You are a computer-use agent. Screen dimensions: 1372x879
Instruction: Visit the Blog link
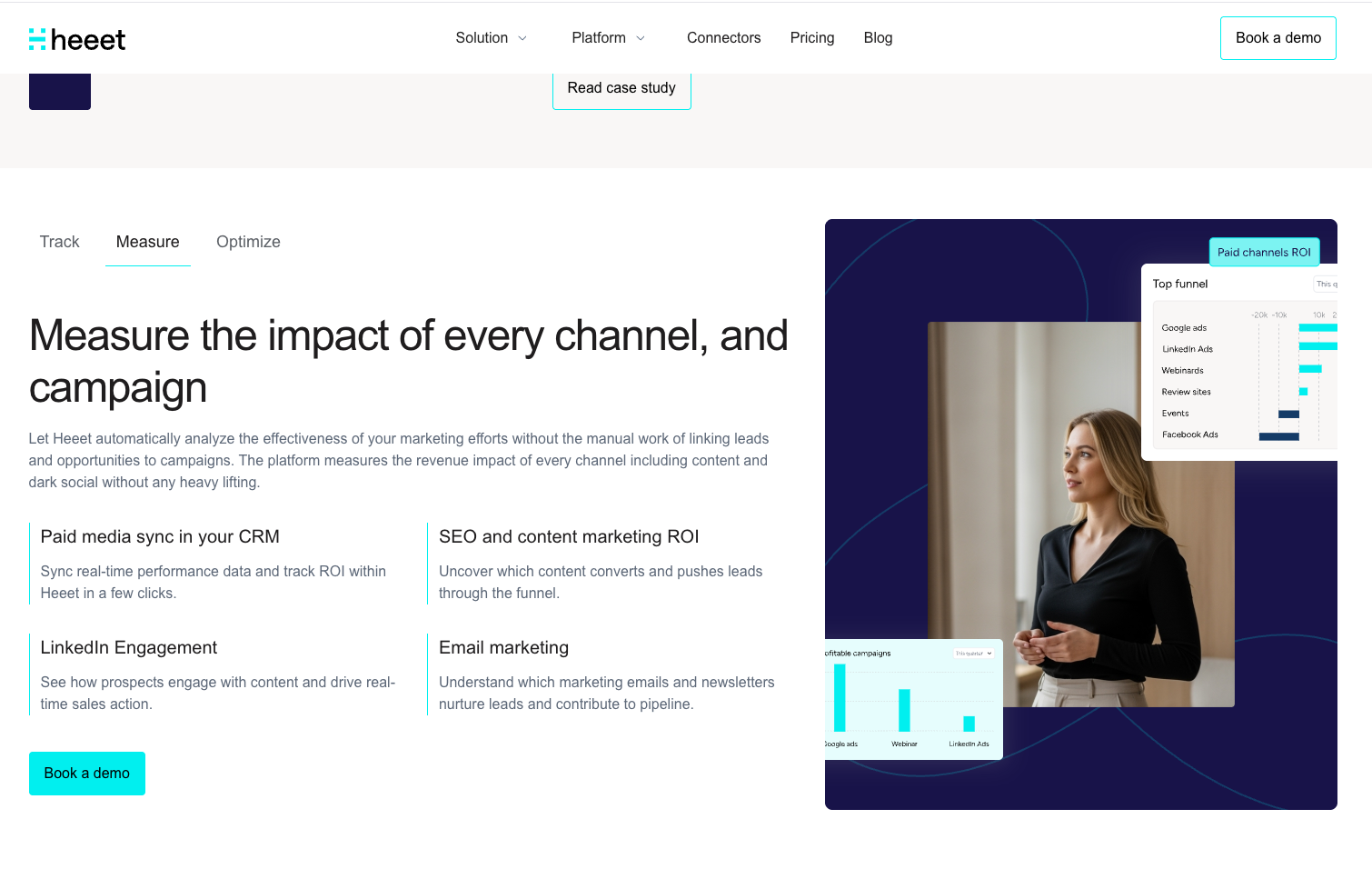pos(878,38)
